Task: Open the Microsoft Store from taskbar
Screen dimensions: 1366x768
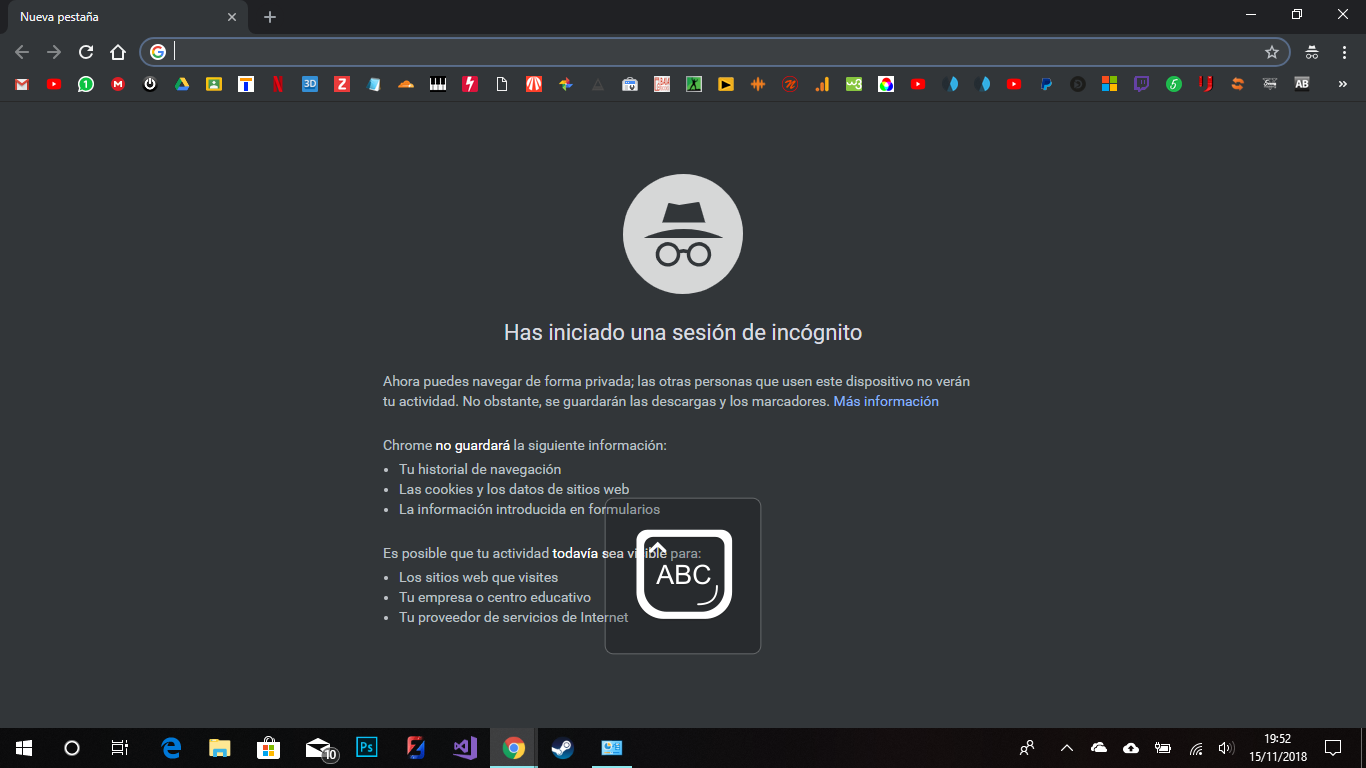Action: pyautogui.click(x=268, y=748)
